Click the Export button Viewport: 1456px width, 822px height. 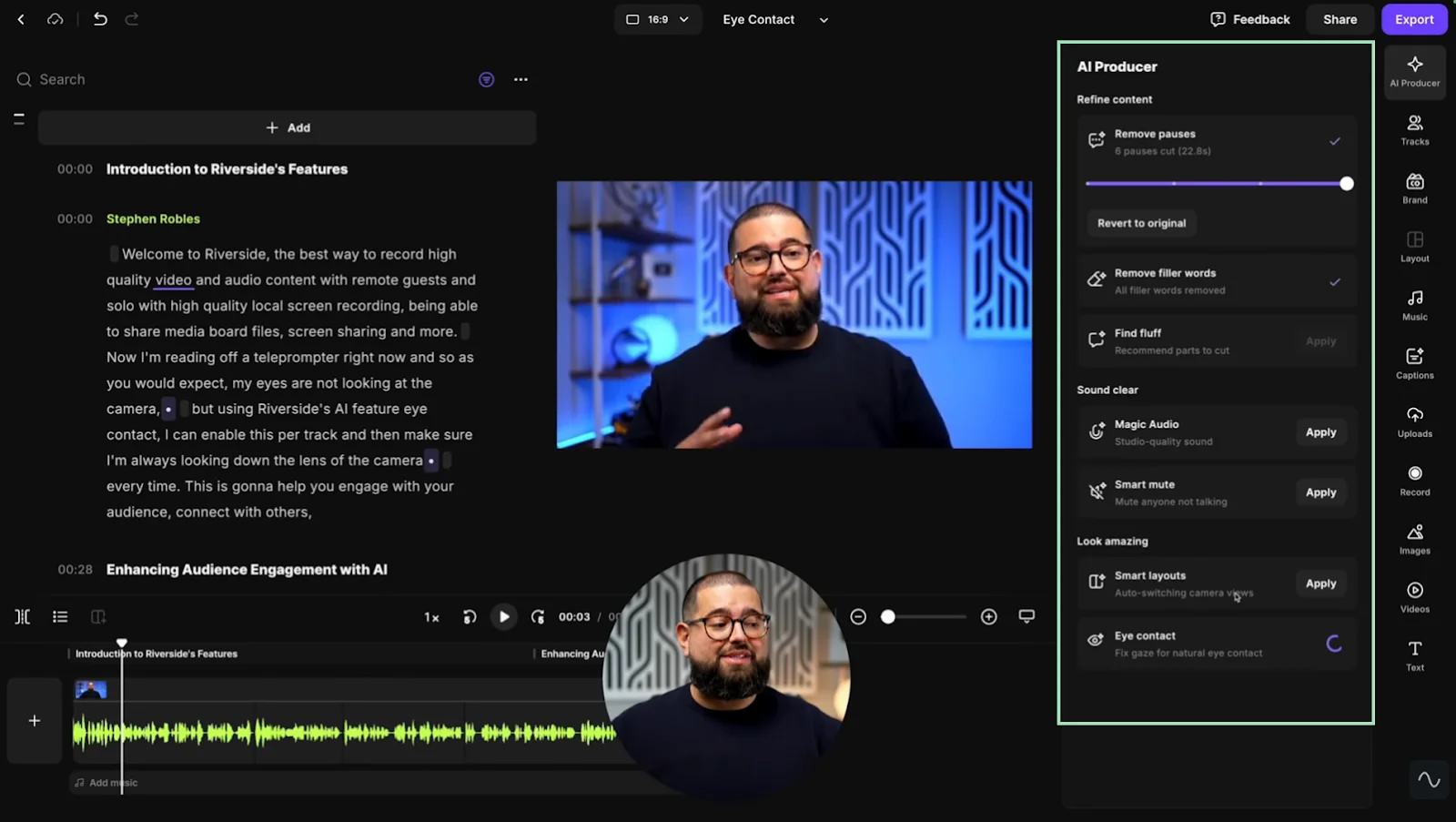1413,19
